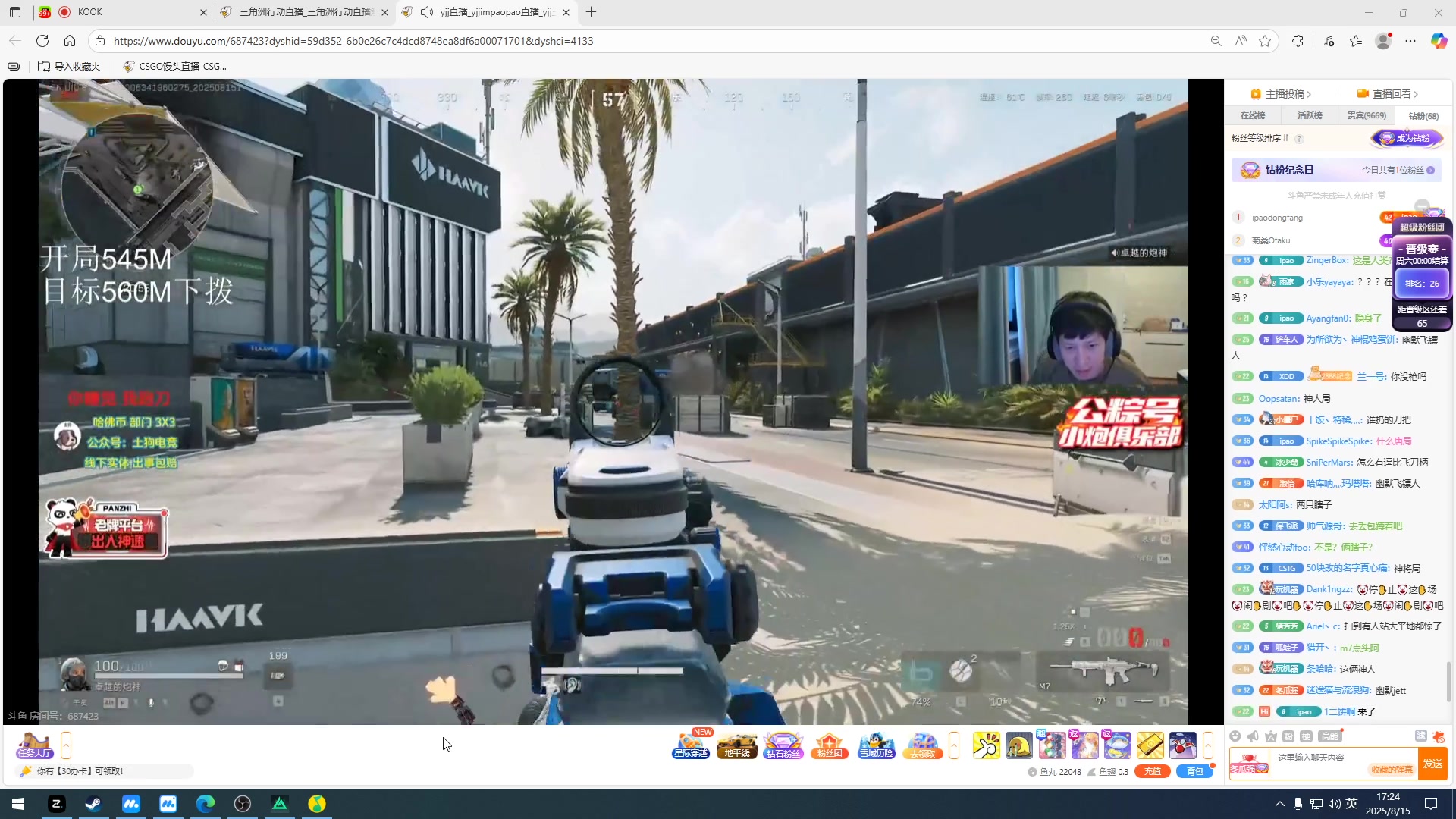Toggle the 粉 fan danmaku button

1288,736
